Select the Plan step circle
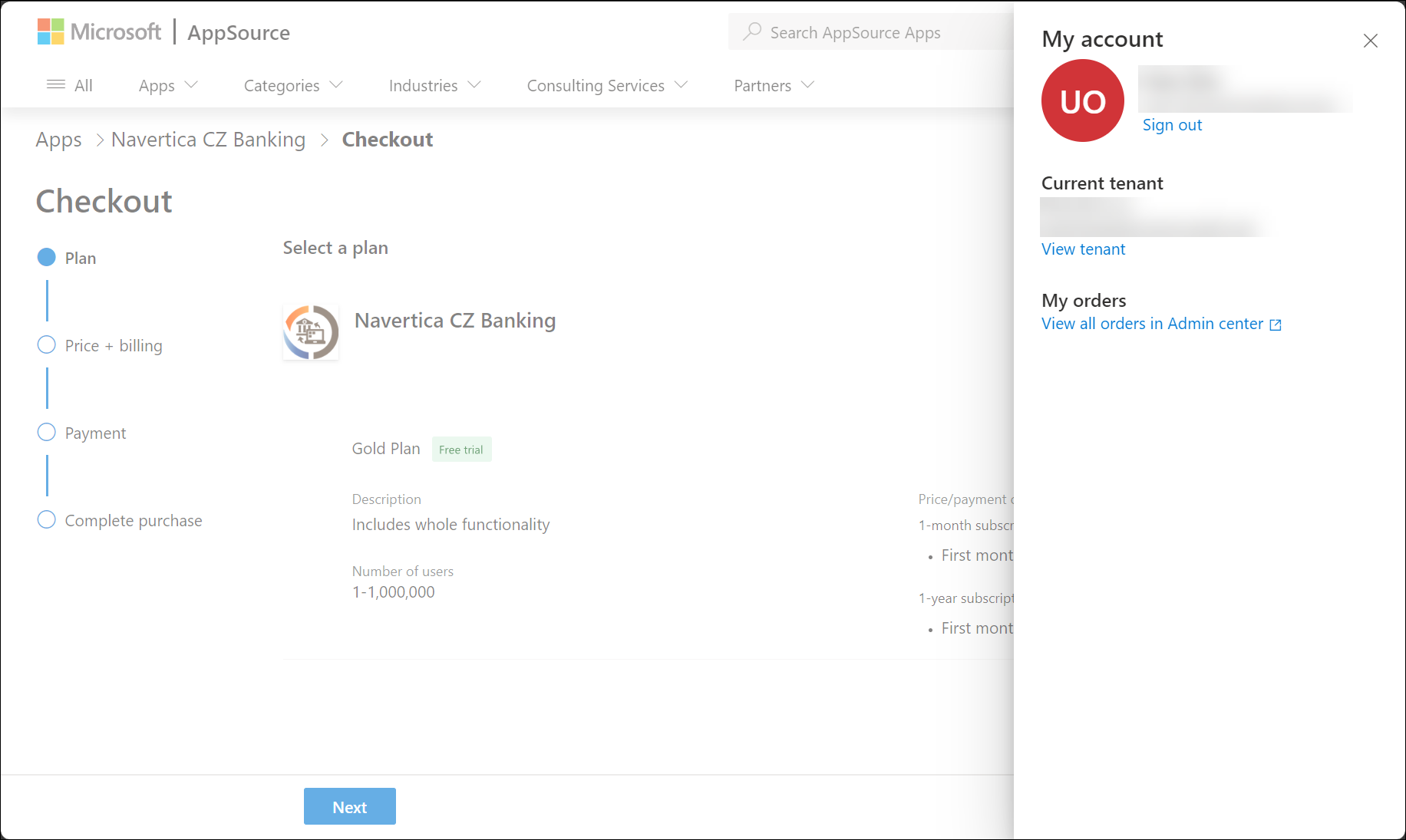1406x840 pixels. click(47, 258)
